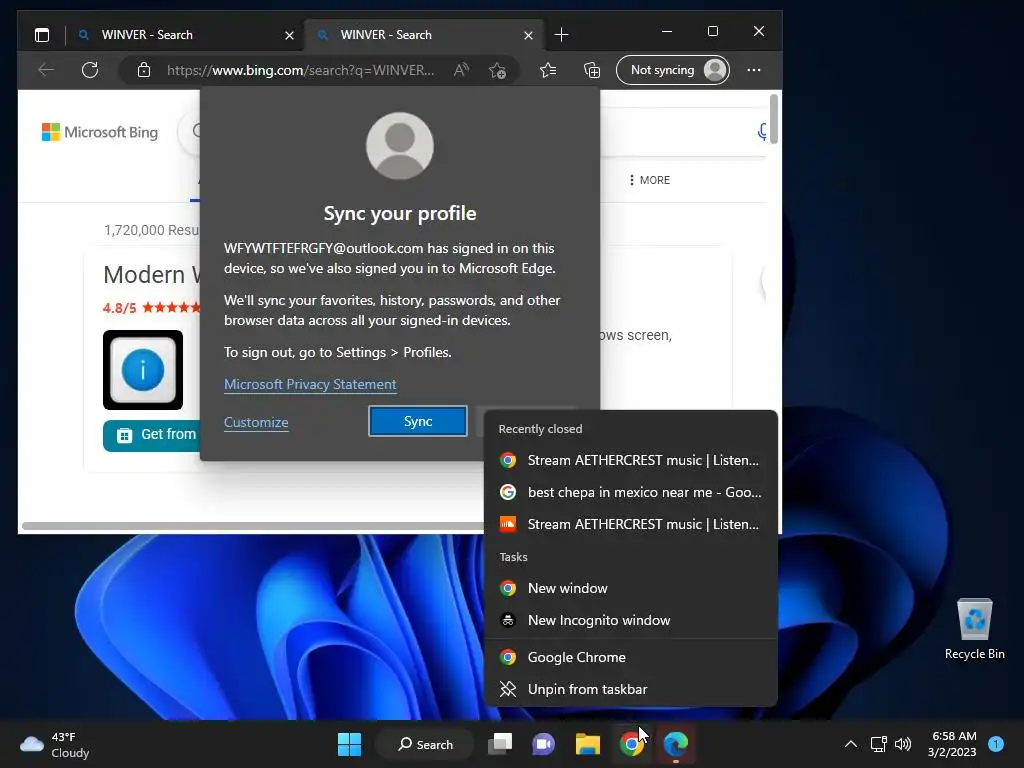Select New window from Chrome jump list
Image resolution: width=1024 pixels, height=768 pixels.
pos(631,588)
